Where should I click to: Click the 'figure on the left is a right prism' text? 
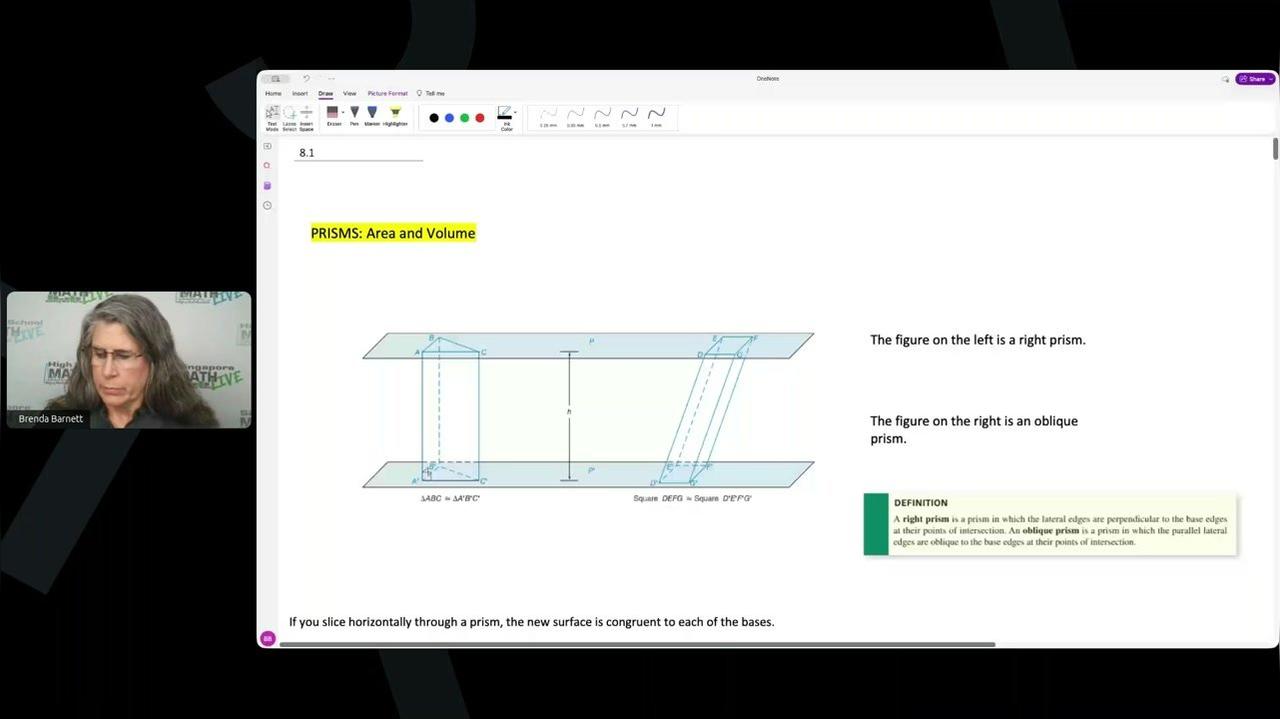(978, 340)
